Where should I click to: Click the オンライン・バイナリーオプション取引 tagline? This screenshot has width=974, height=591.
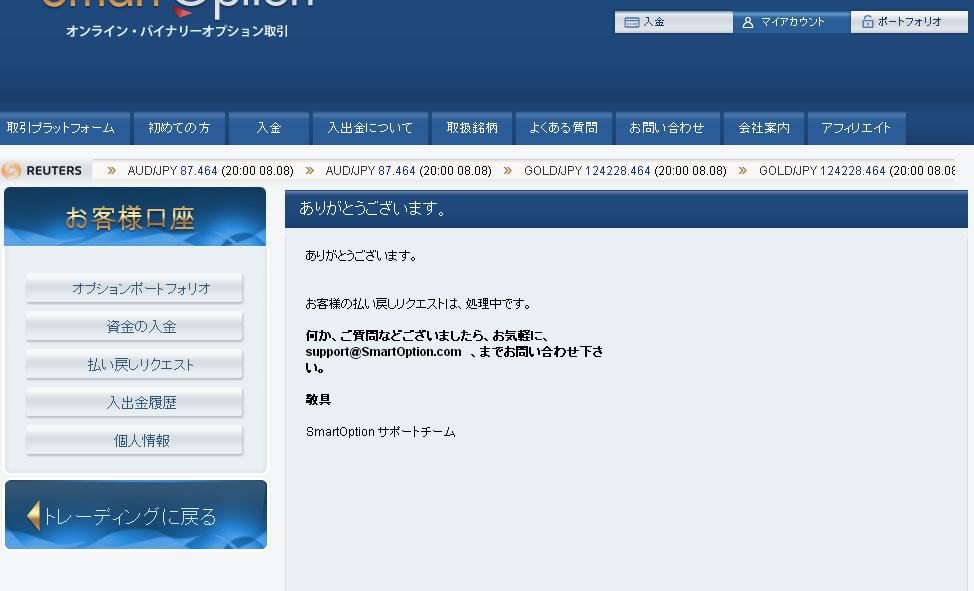[x=177, y=31]
